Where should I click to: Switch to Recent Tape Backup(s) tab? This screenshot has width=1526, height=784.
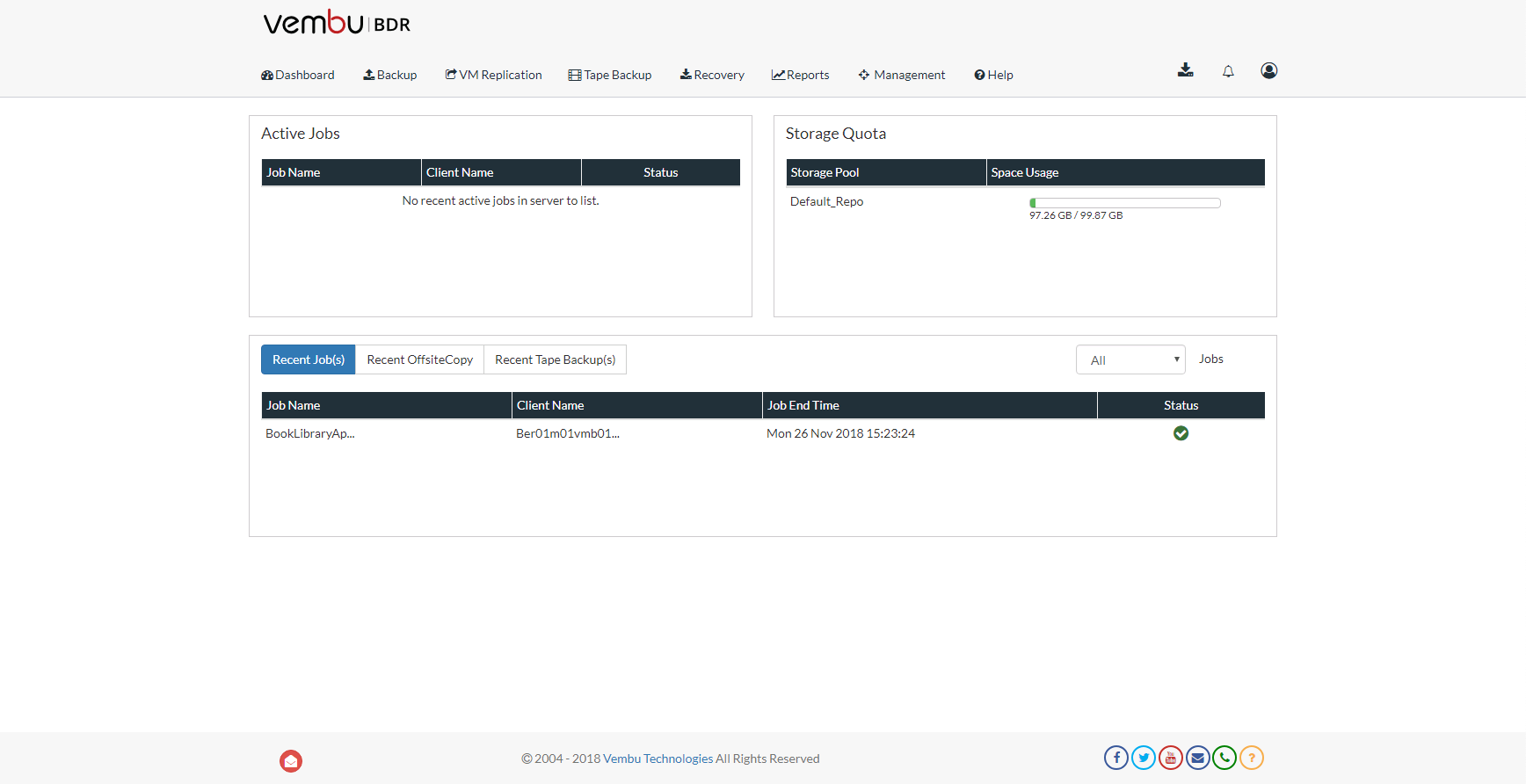pos(555,359)
